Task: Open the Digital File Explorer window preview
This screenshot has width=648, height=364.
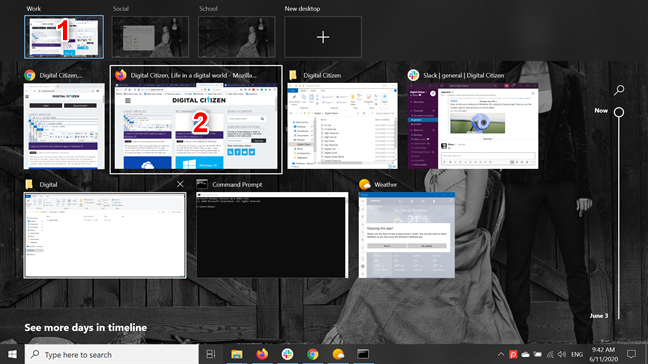Action: [105, 235]
